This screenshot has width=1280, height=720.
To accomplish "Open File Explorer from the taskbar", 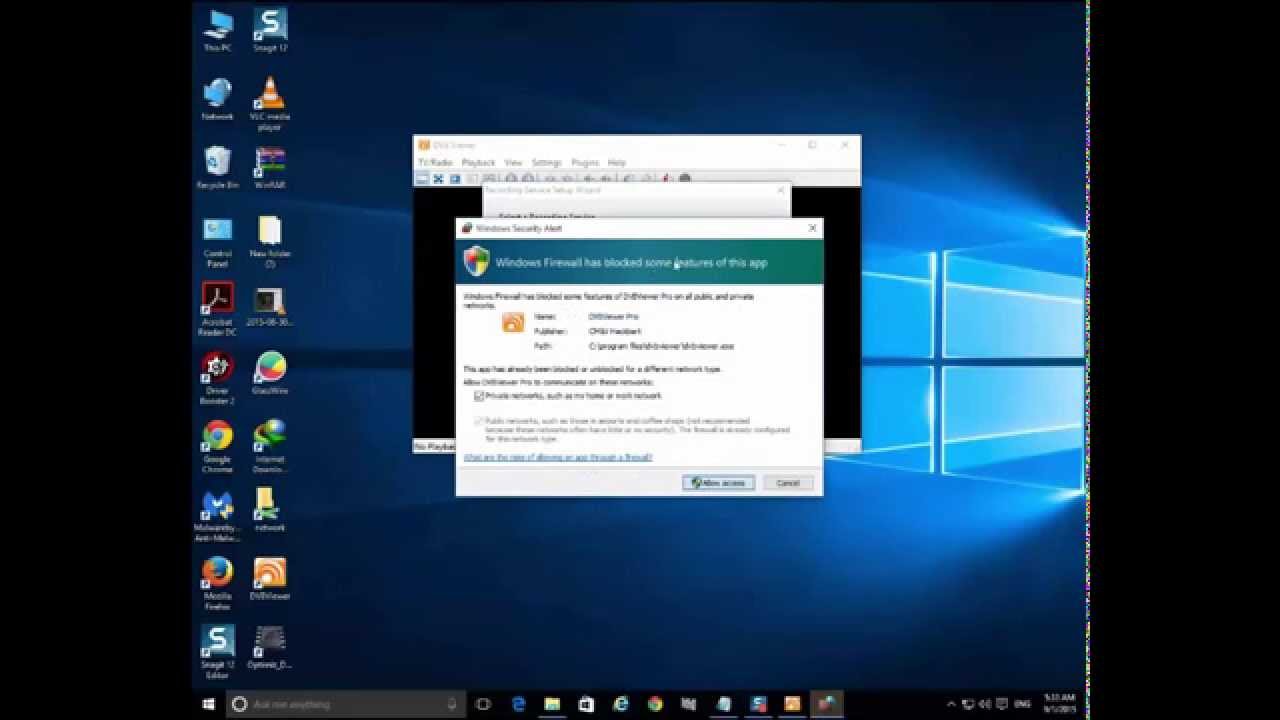I will pyautogui.click(x=552, y=704).
